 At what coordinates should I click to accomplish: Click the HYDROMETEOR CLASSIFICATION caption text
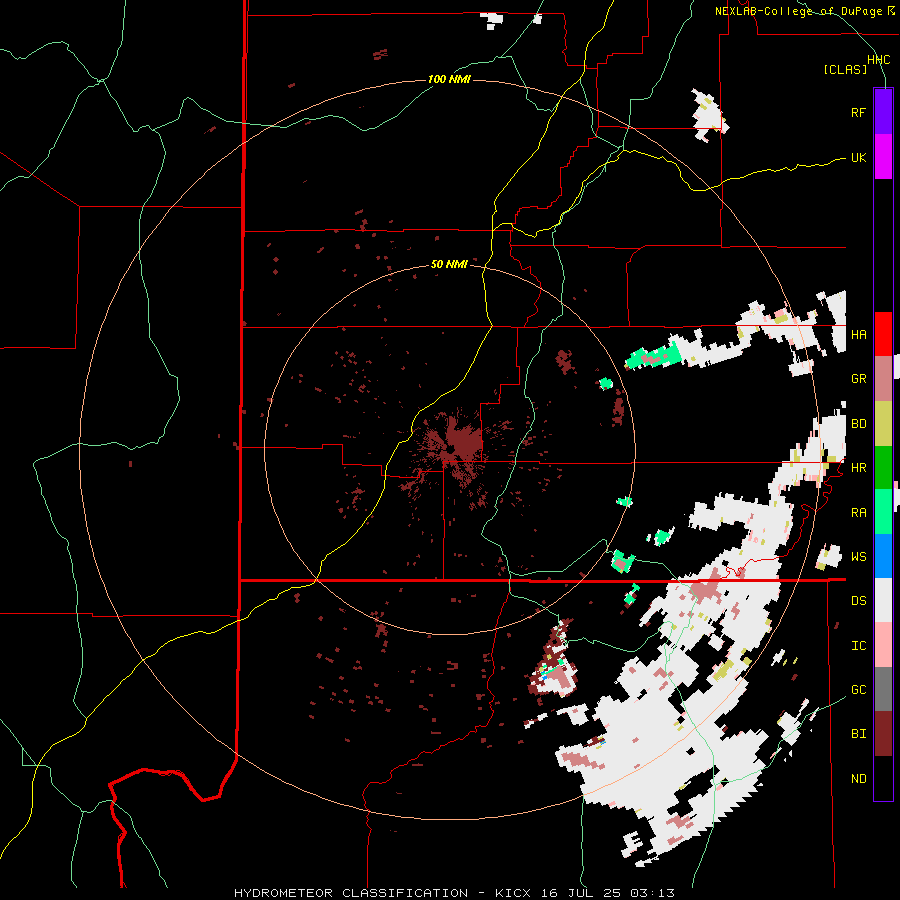351,893
